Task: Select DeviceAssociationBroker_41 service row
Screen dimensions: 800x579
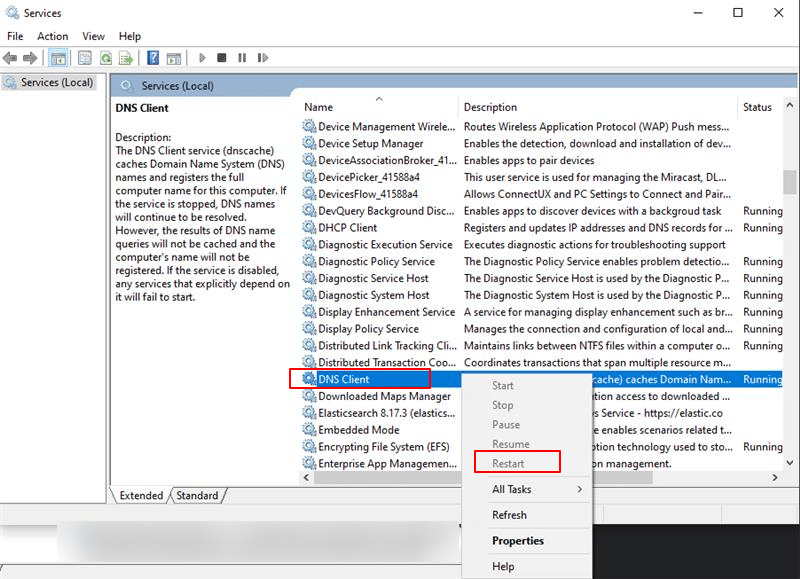Action: [541, 160]
